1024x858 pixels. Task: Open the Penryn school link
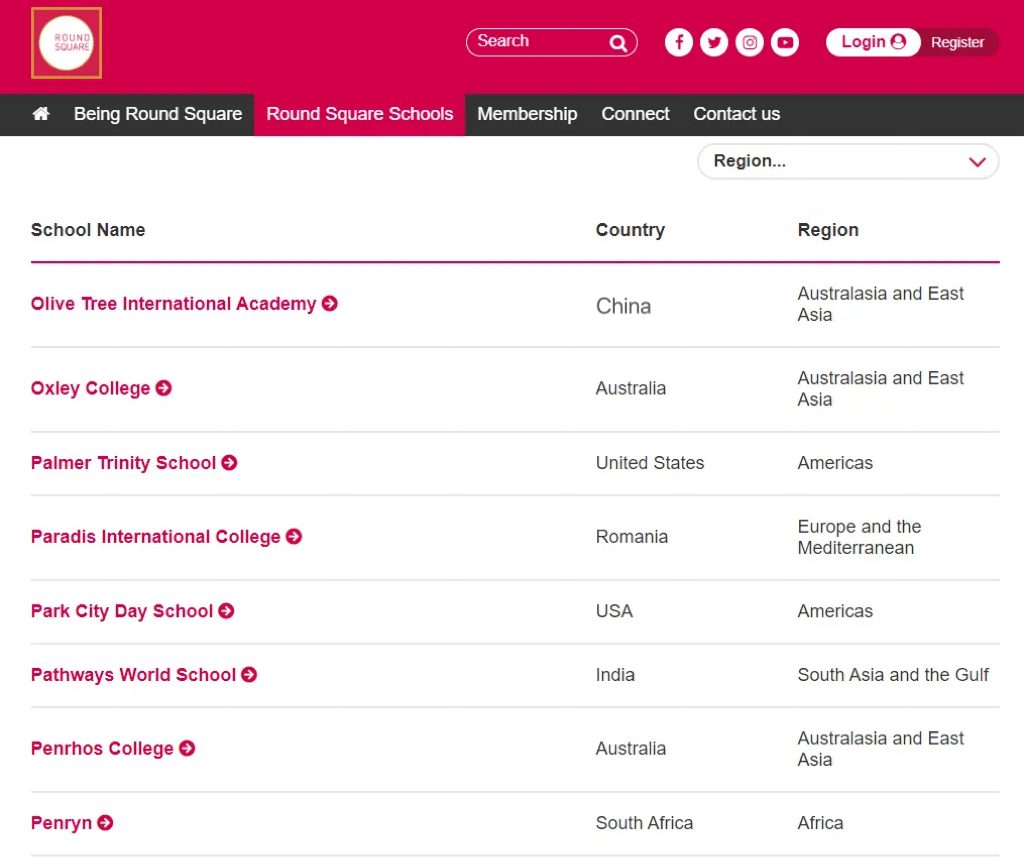click(61, 823)
